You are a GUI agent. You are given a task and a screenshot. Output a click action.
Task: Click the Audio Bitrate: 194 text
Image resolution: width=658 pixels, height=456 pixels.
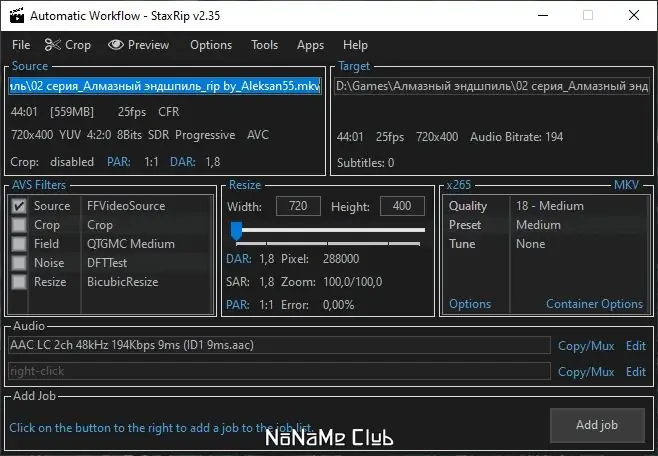tap(517, 137)
